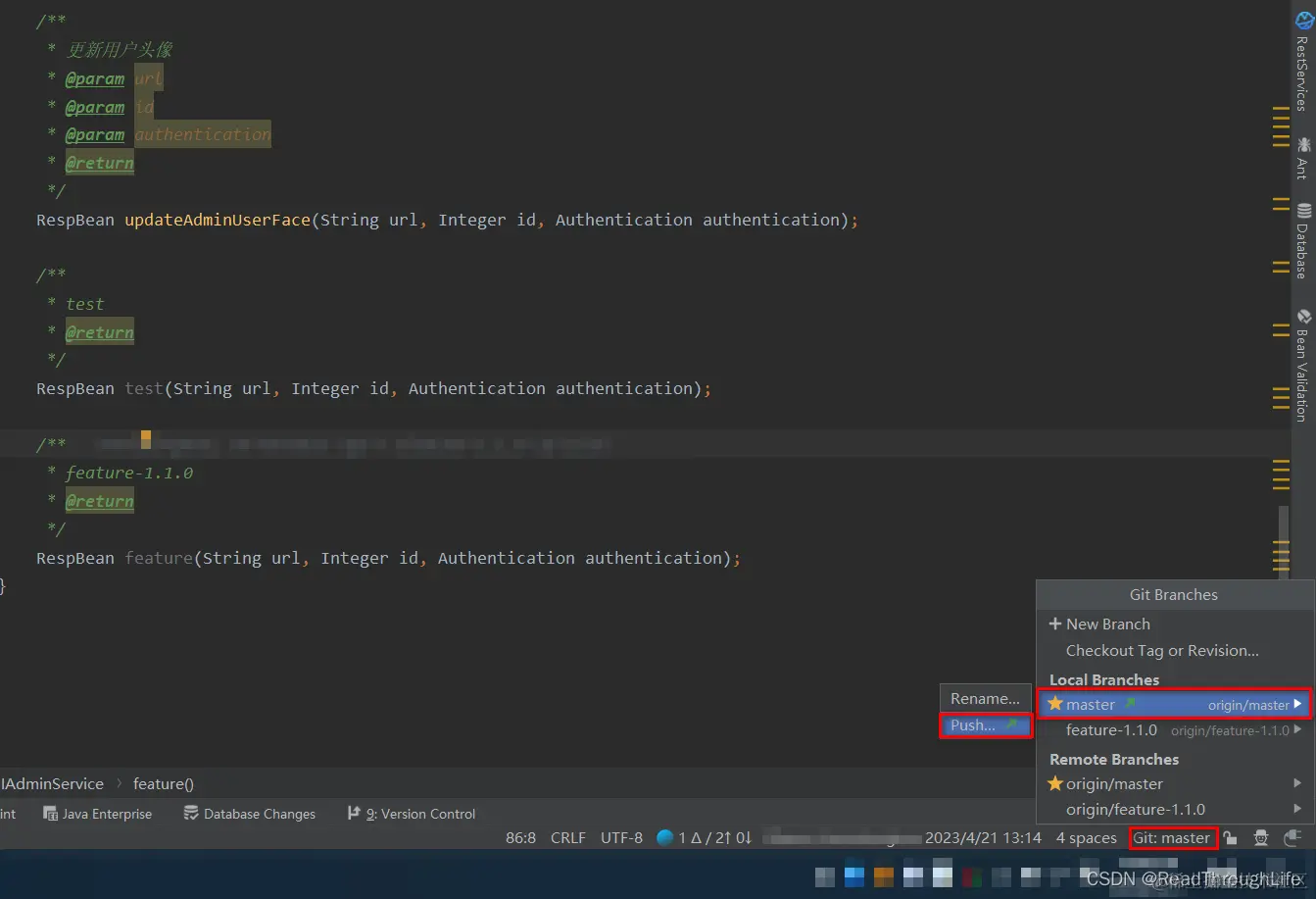The width and height of the screenshot is (1316, 899).
Task: Expand the remote origin/master branch row
Action: coord(1298,783)
